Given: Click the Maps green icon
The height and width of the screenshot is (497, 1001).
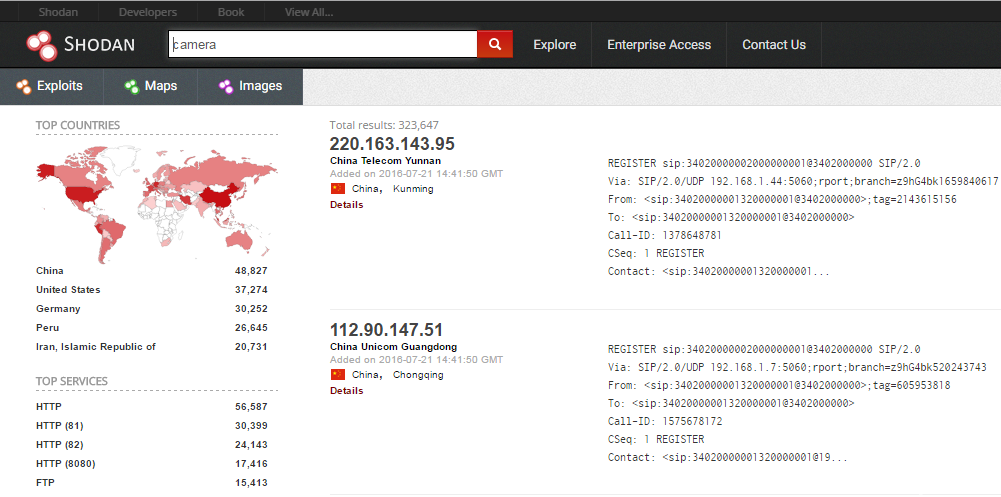Looking at the screenshot, I should pos(132,86).
